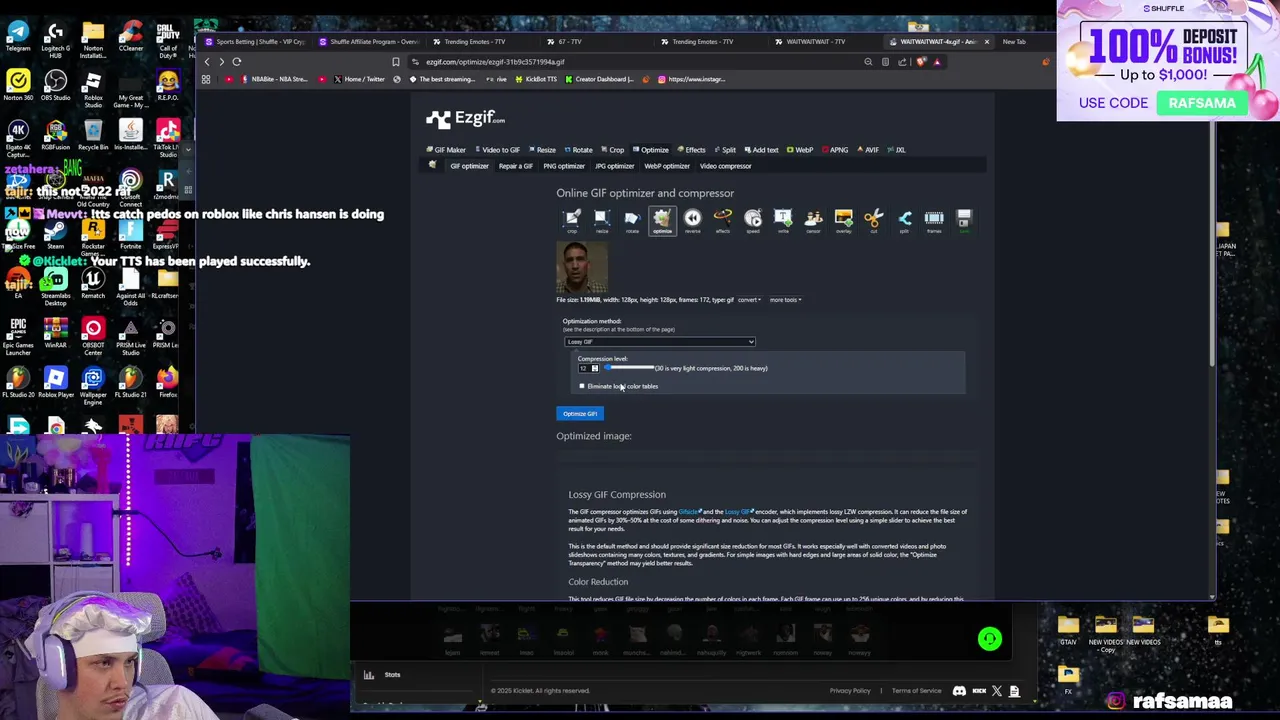
Task: Reload the browser page
Action: point(237,62)
